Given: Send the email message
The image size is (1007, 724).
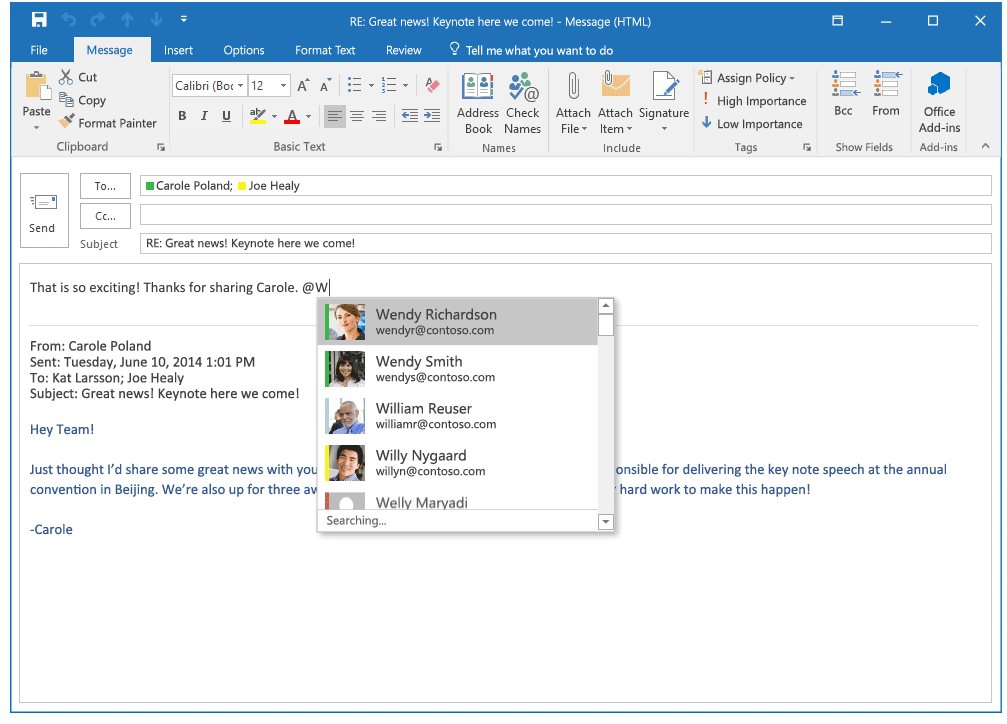Looking at the screenshot, I should pos(44,210).
